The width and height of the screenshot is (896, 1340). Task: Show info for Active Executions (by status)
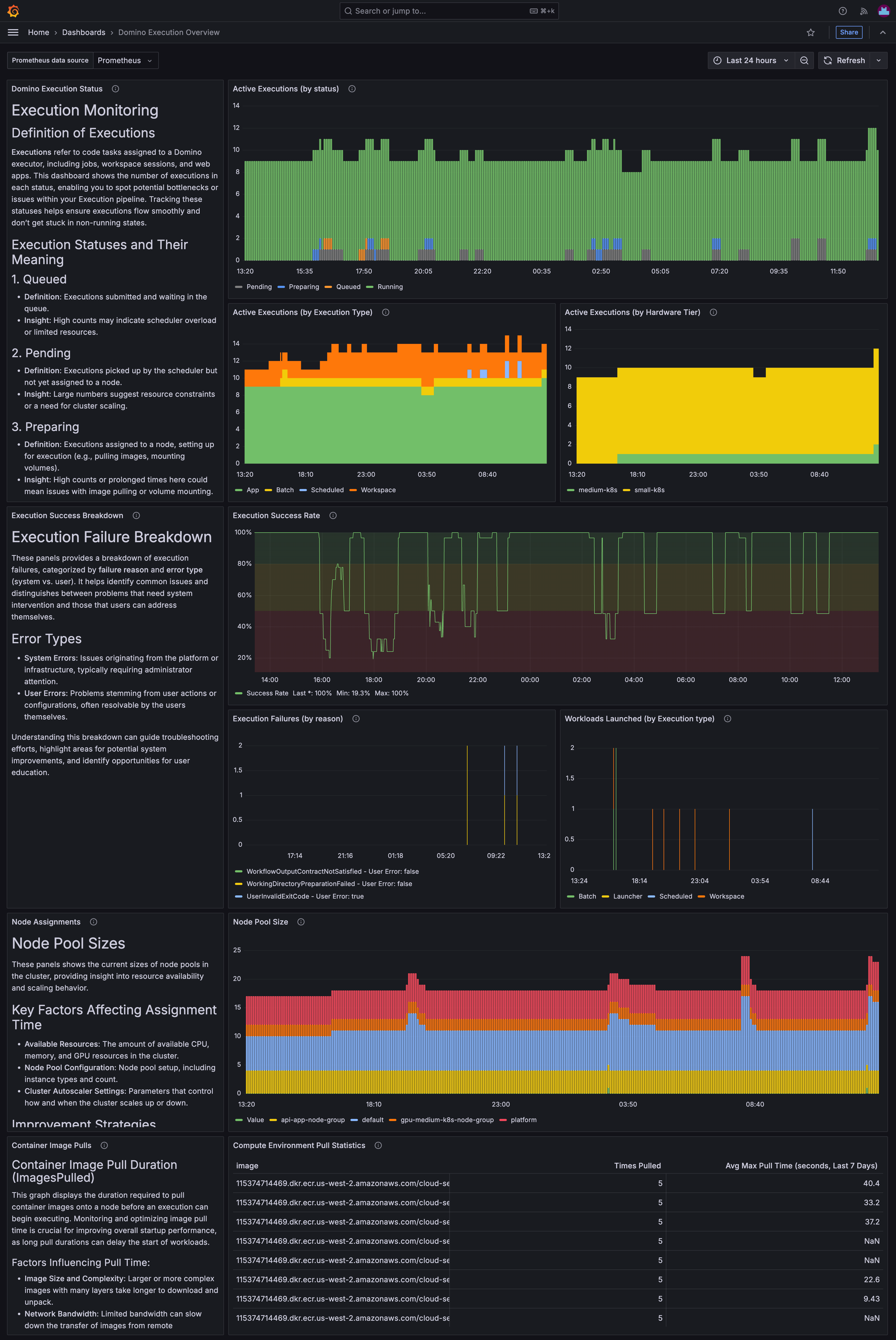[x=352, y=89]
